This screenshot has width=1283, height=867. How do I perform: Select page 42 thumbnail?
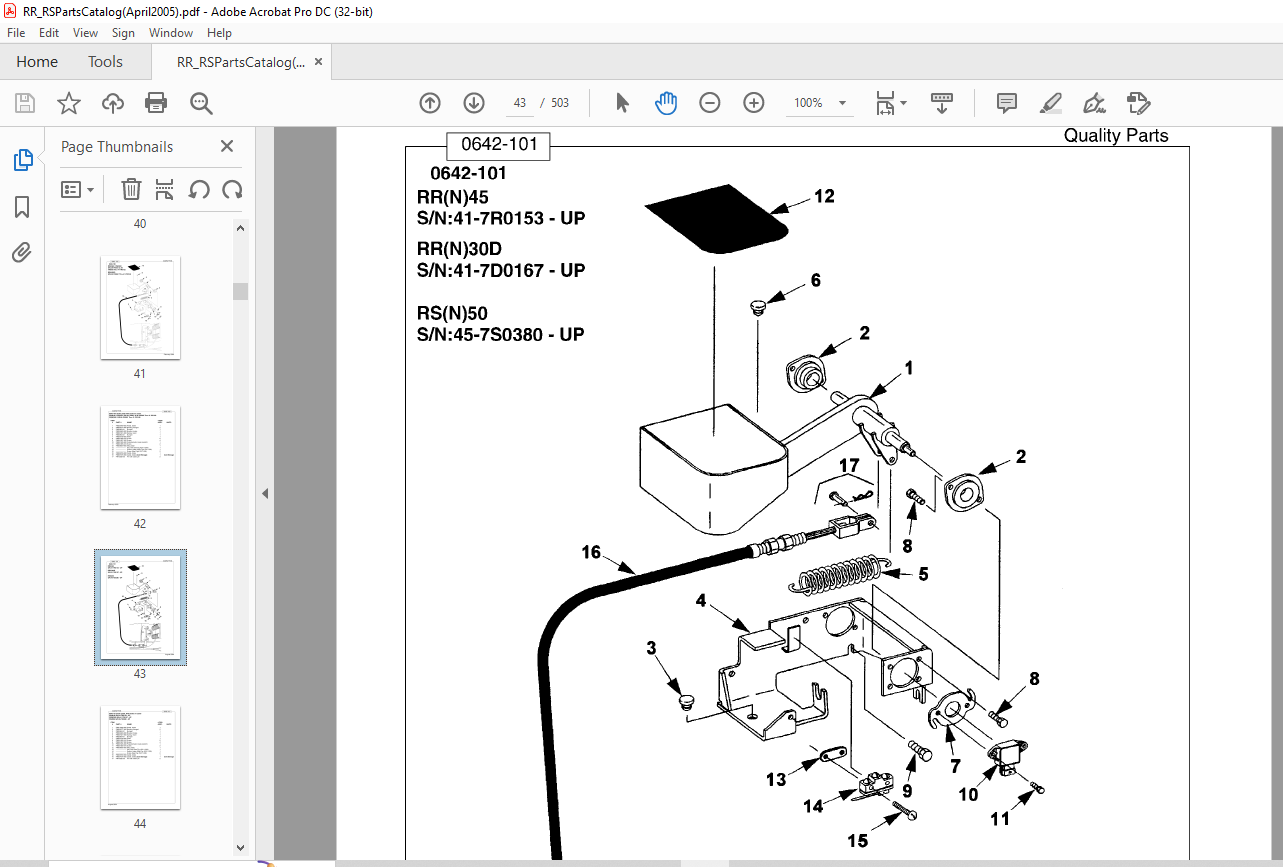point(140,457)
